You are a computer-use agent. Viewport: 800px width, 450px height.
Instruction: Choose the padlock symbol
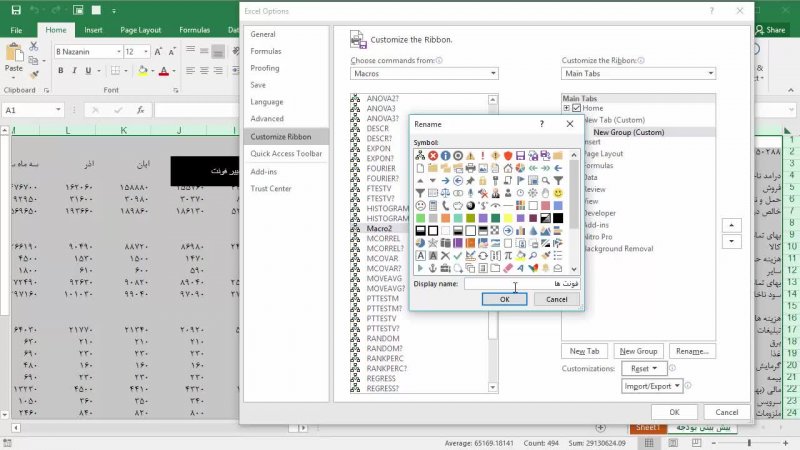(x=483, y=181)
